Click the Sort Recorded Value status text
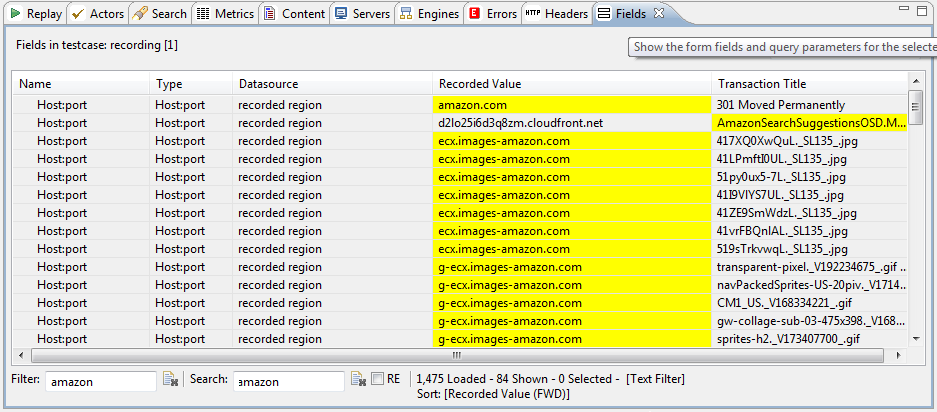The width and height of the screenshot is (937, 412). [x=494, y=395]
